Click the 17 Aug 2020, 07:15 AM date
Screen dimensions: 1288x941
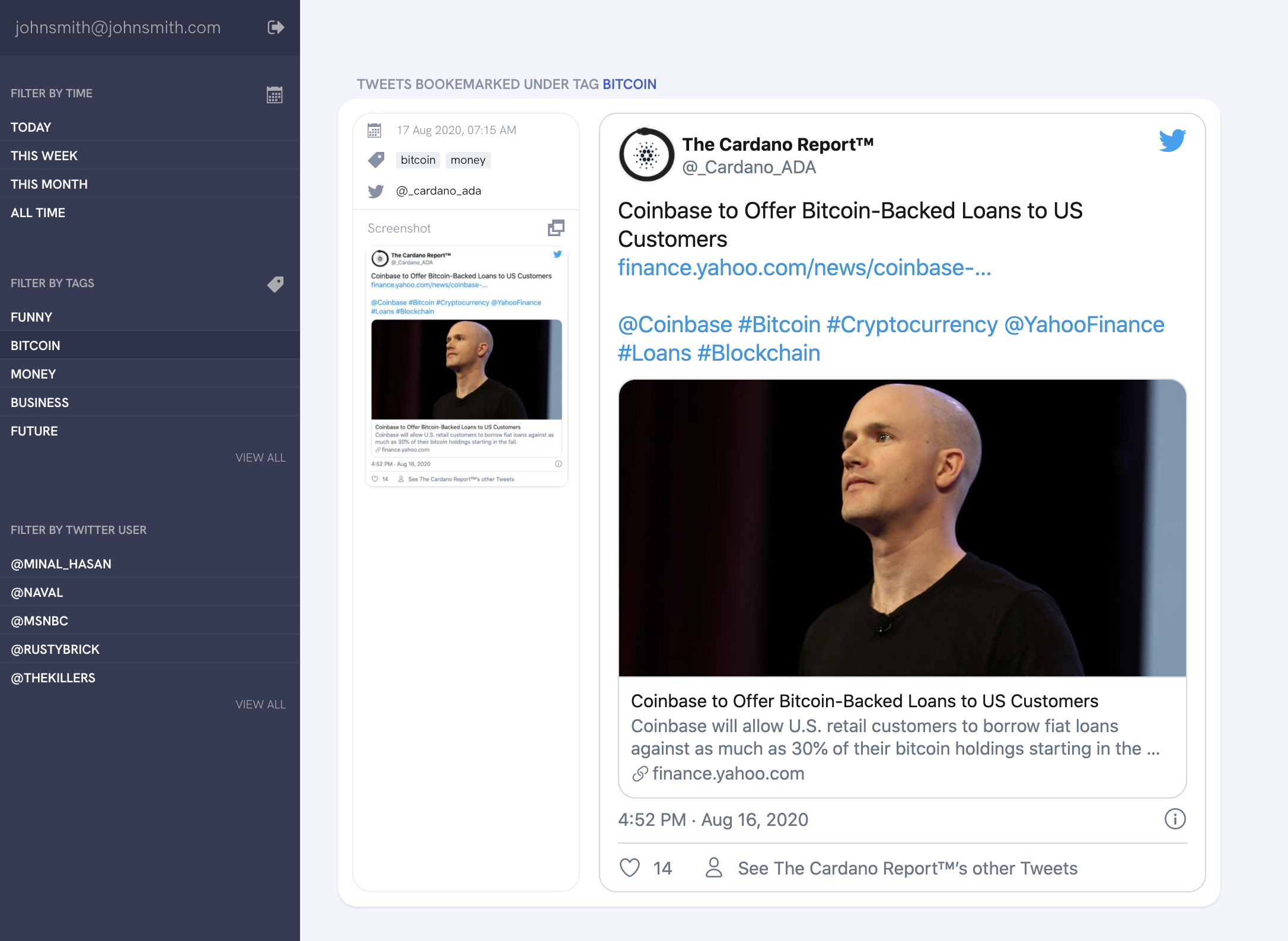click(x=456, y=131)
